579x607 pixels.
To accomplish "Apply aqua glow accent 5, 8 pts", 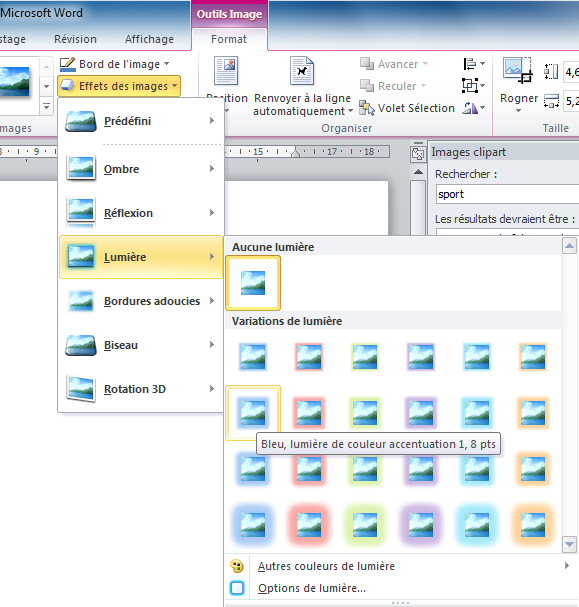I will pos(477,413).
